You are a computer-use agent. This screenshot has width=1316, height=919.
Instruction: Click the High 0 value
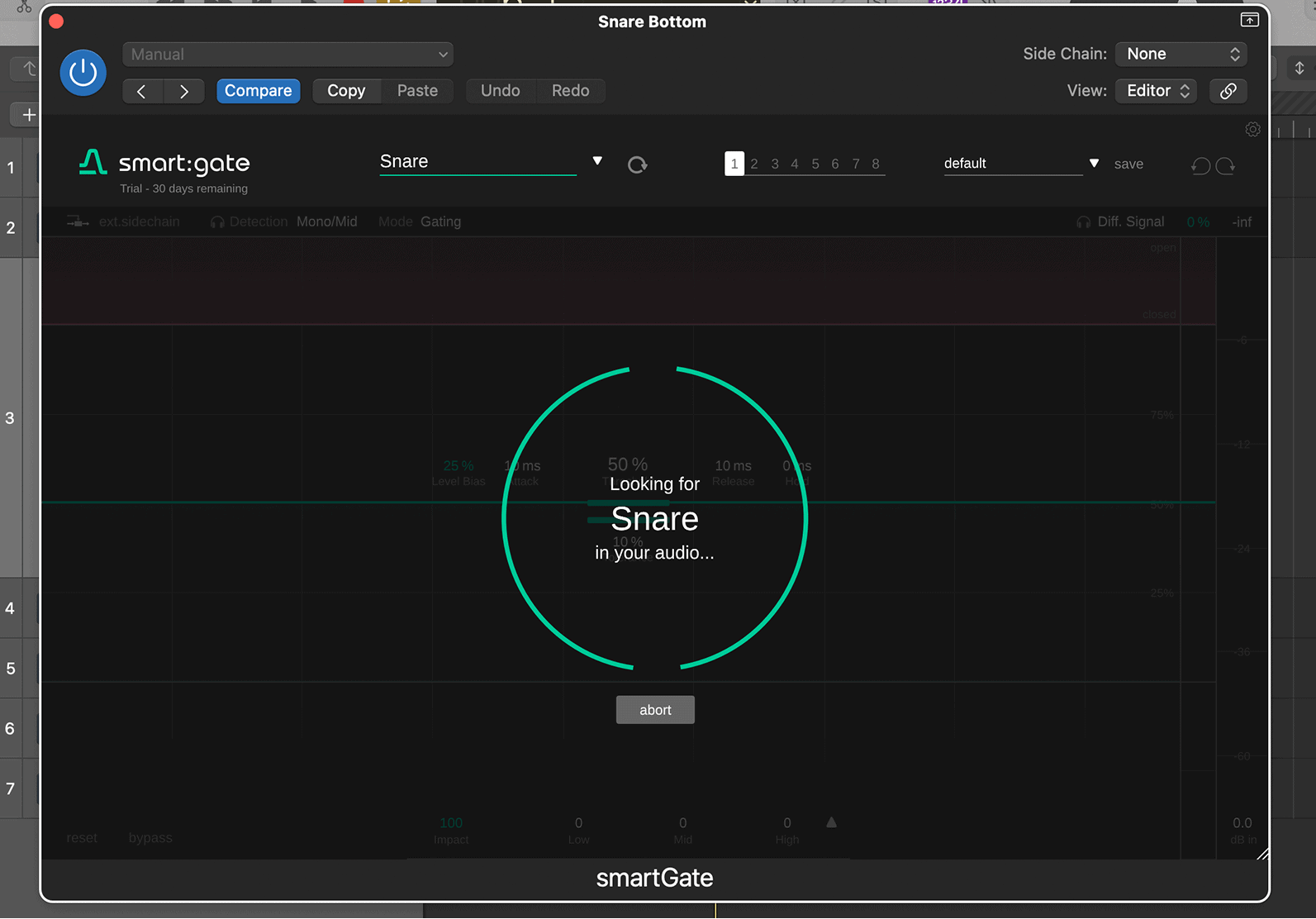(x=786, y=823)
